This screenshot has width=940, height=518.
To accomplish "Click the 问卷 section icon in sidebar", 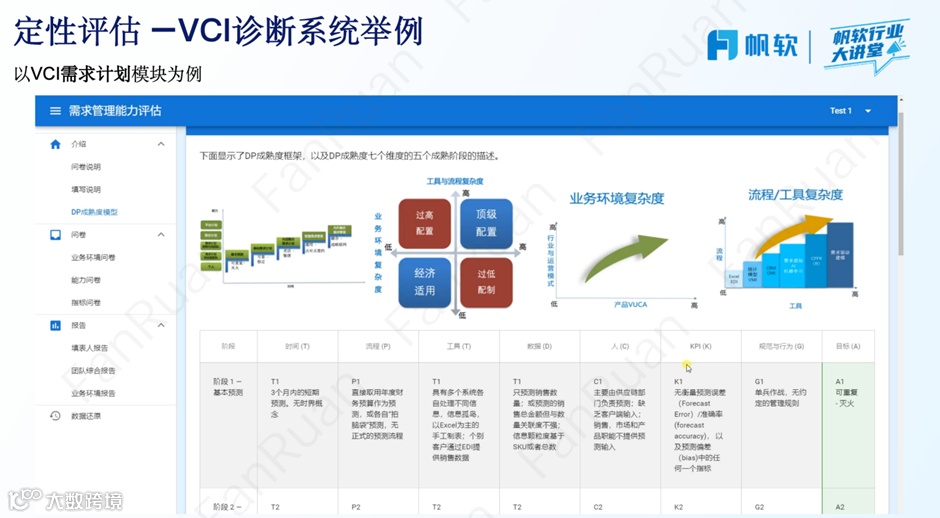I will (55, 234).
